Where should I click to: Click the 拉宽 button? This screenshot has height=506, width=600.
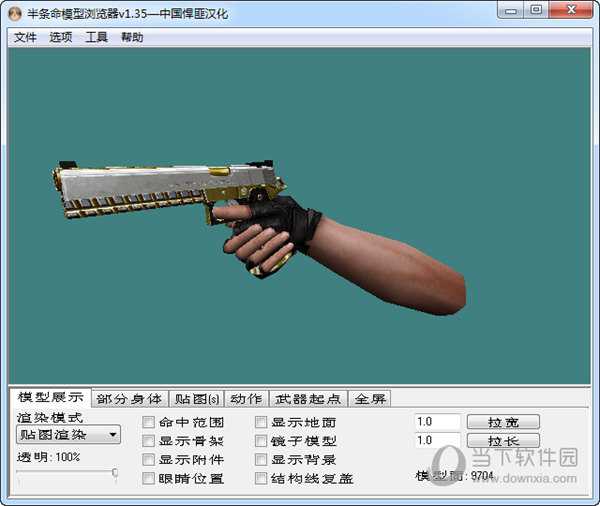[x=503, y=422]
